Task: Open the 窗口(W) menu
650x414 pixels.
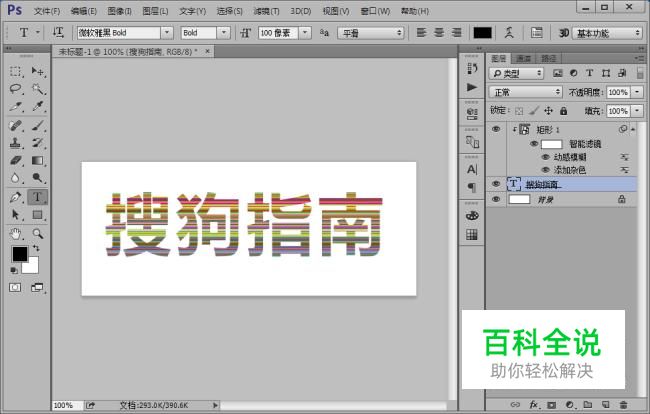Action: pyautogui.click(x=375, y=11)
